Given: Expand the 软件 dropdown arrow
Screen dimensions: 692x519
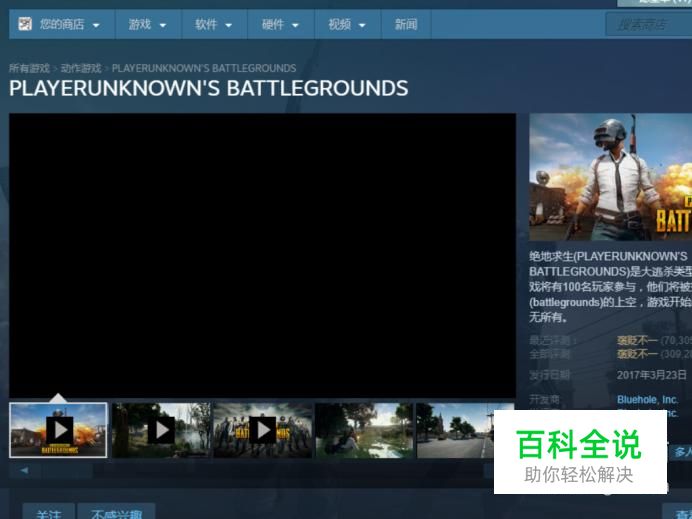Looking at the screenshot, I should click(x=229, y=25).
